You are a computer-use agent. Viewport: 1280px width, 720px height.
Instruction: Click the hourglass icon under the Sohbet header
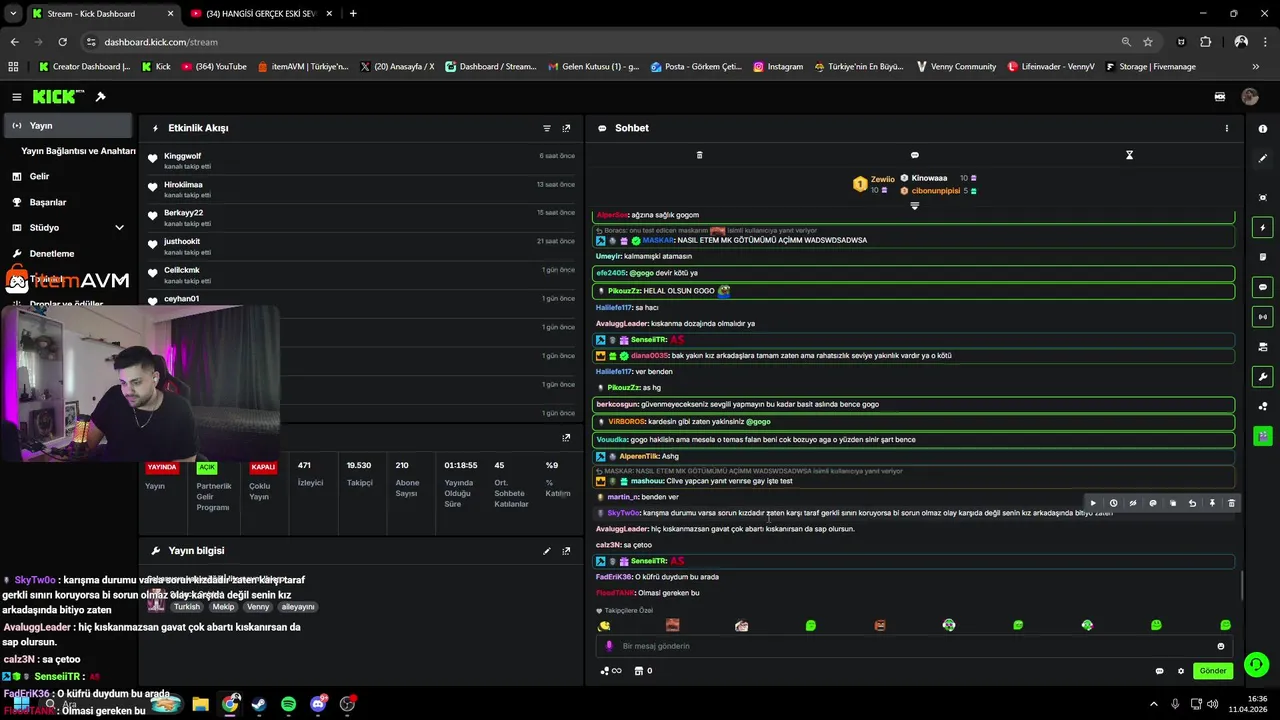pos(1129,155)
